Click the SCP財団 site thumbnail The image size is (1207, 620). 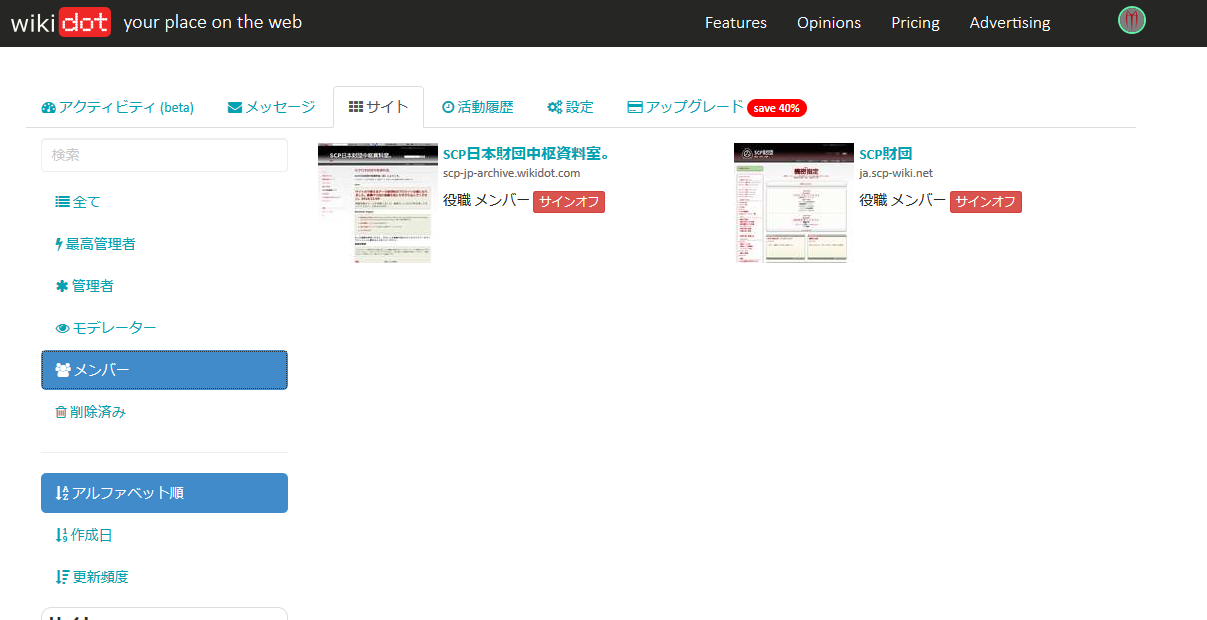[793, 203]
